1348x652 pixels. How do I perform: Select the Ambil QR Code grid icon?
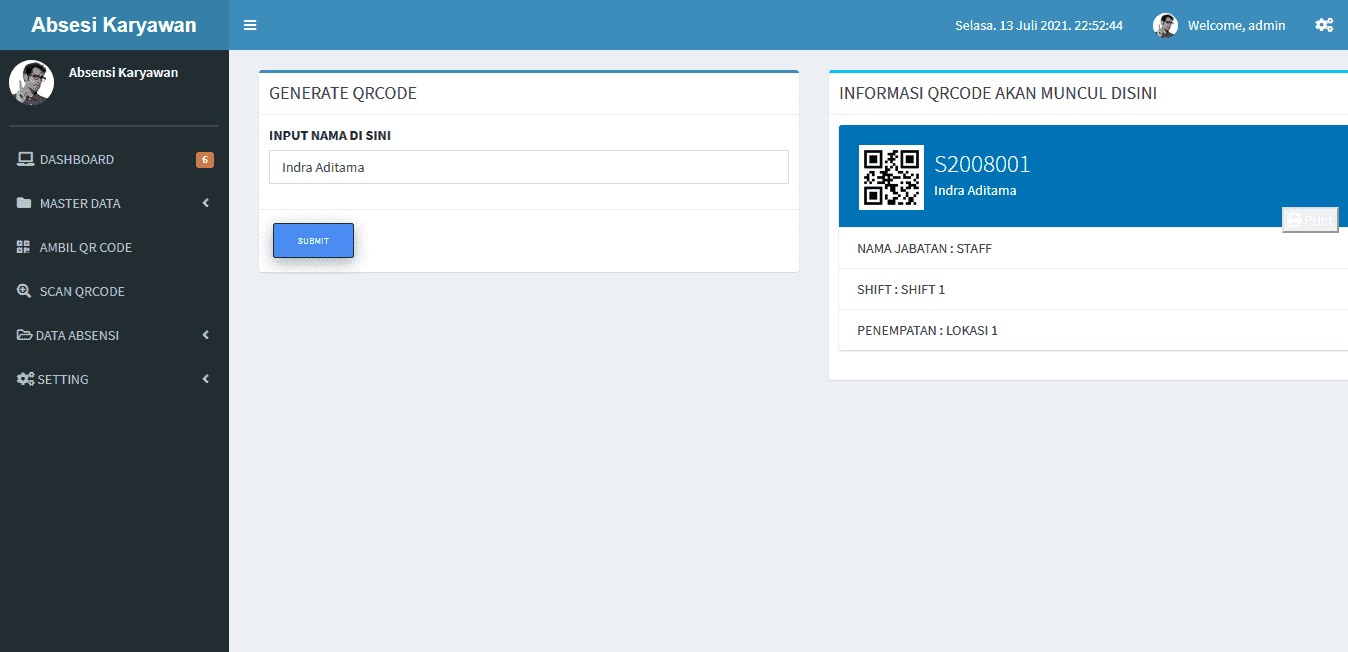point(24,246)
